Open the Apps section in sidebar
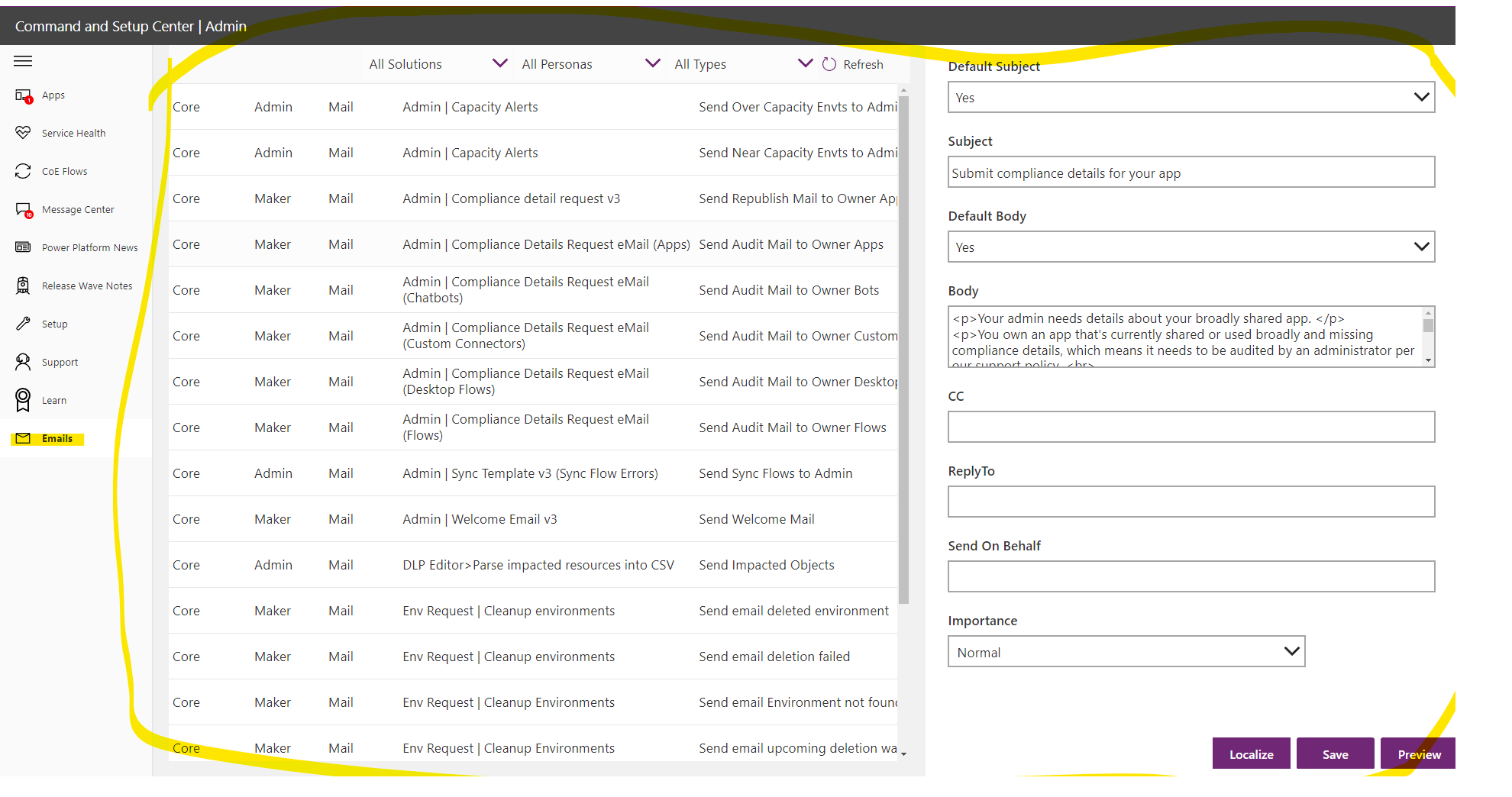The image size is (1512, 797). coord(53,95)
